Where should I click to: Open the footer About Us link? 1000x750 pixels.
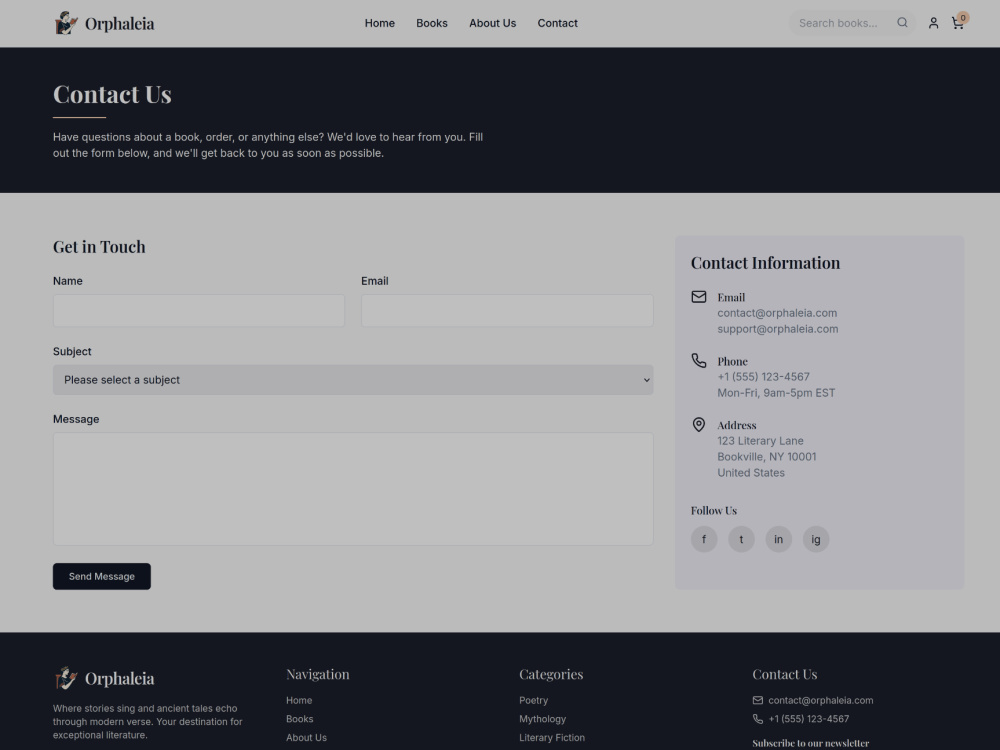(306, 737)
